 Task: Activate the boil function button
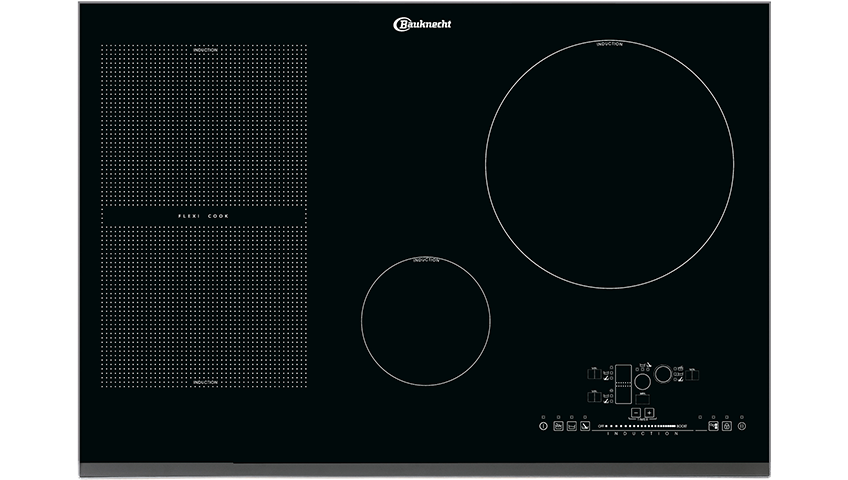[x=559, y=426]
